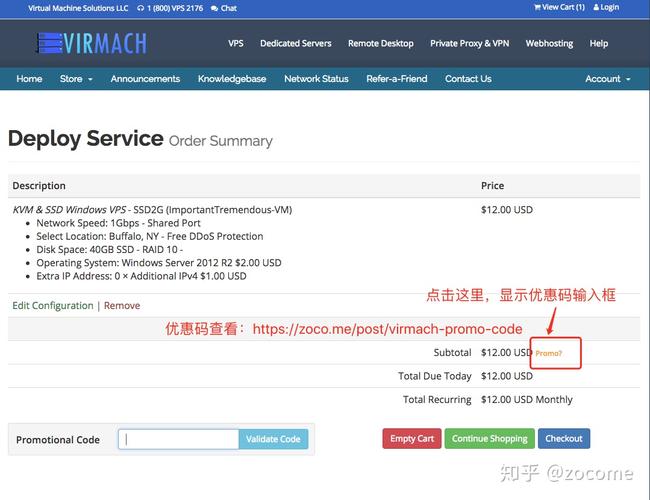Open Refer-a-Friend page
This screenshot has width=650, height=500.
397,79
